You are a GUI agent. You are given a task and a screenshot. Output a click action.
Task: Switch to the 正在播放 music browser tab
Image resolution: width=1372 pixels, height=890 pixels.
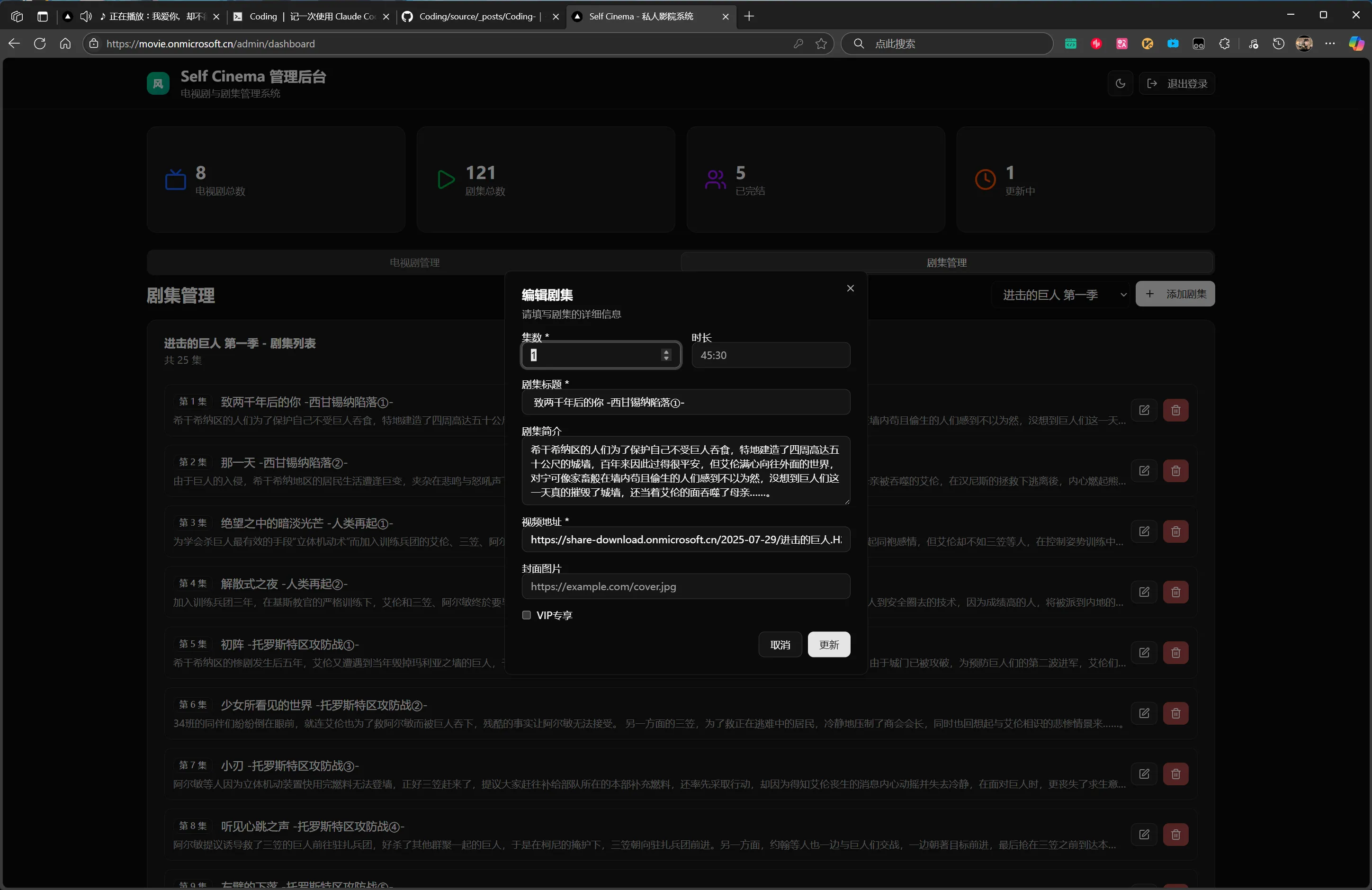coord(141,16)
